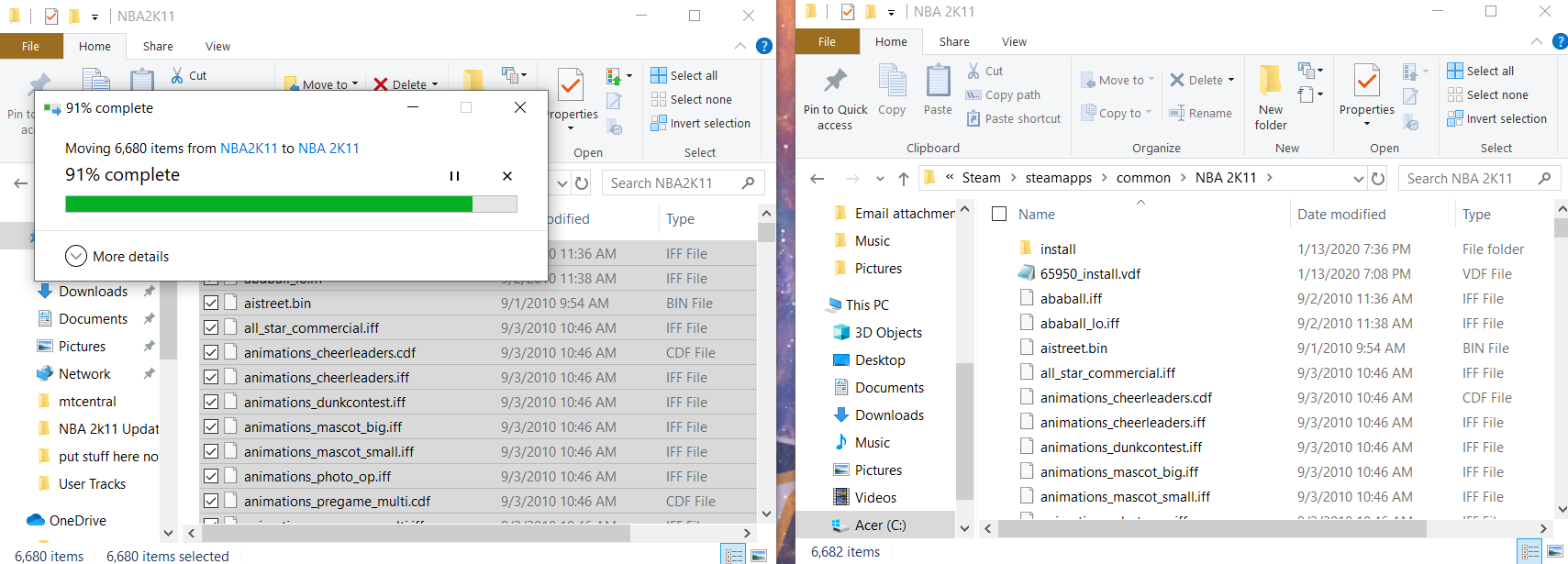The width and height of the screenshot is (1568, 564).
Task: Expand More details in move dialog
Action: coord(117,257)
